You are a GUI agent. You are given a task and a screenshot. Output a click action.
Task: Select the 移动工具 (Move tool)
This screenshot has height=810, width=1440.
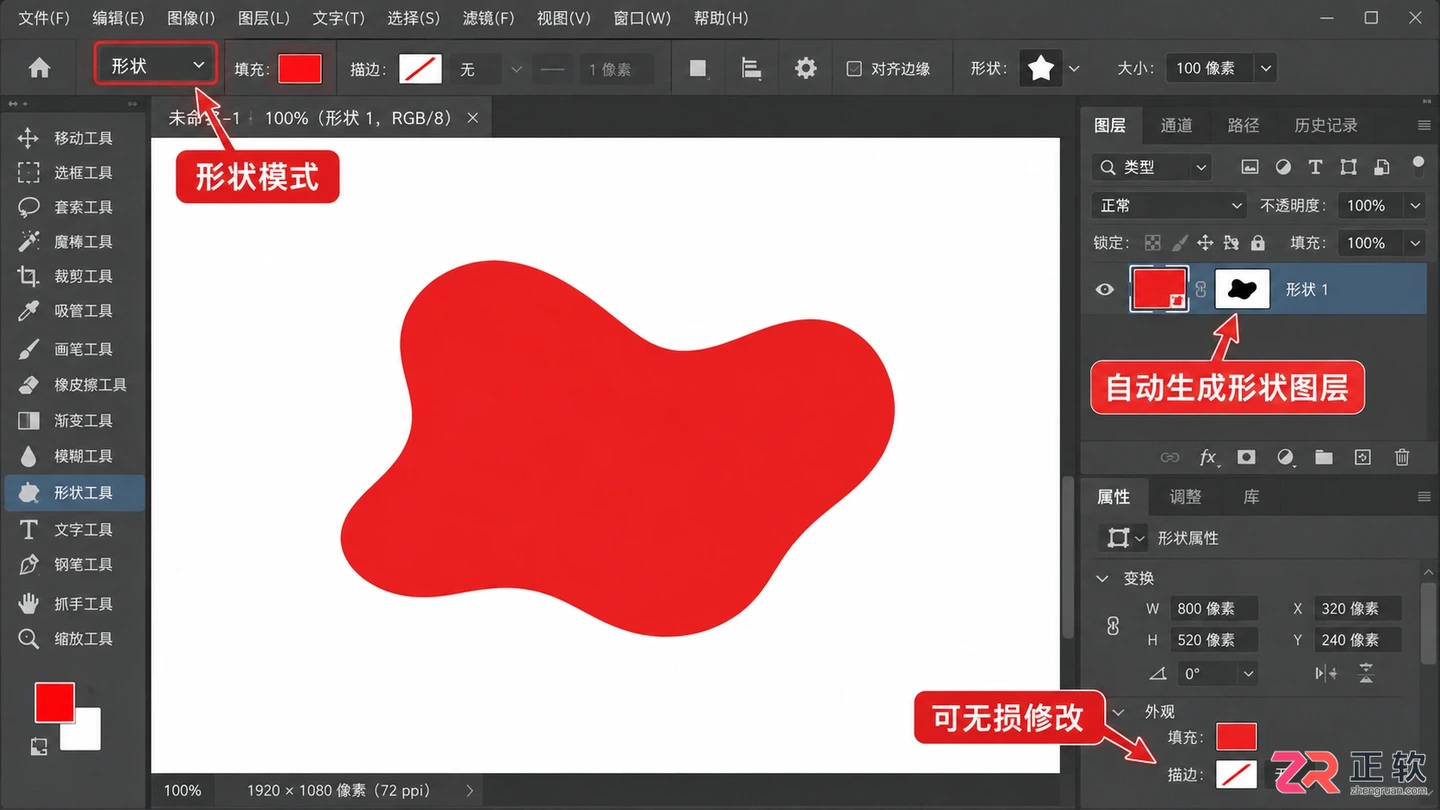(66, 138)
